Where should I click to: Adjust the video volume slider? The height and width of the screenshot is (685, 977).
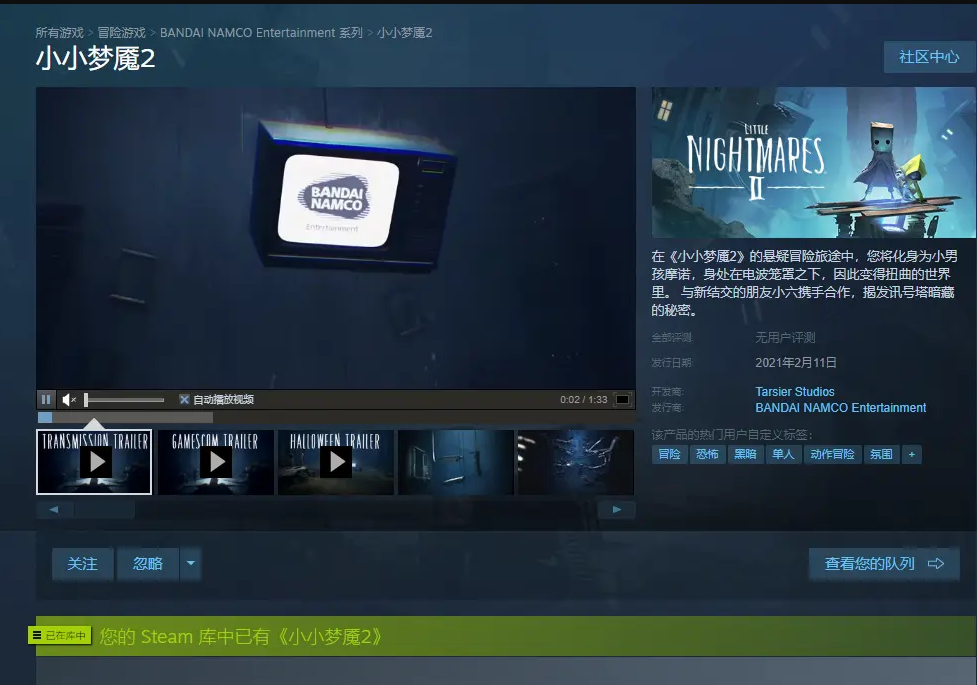(x=125, y=400)
